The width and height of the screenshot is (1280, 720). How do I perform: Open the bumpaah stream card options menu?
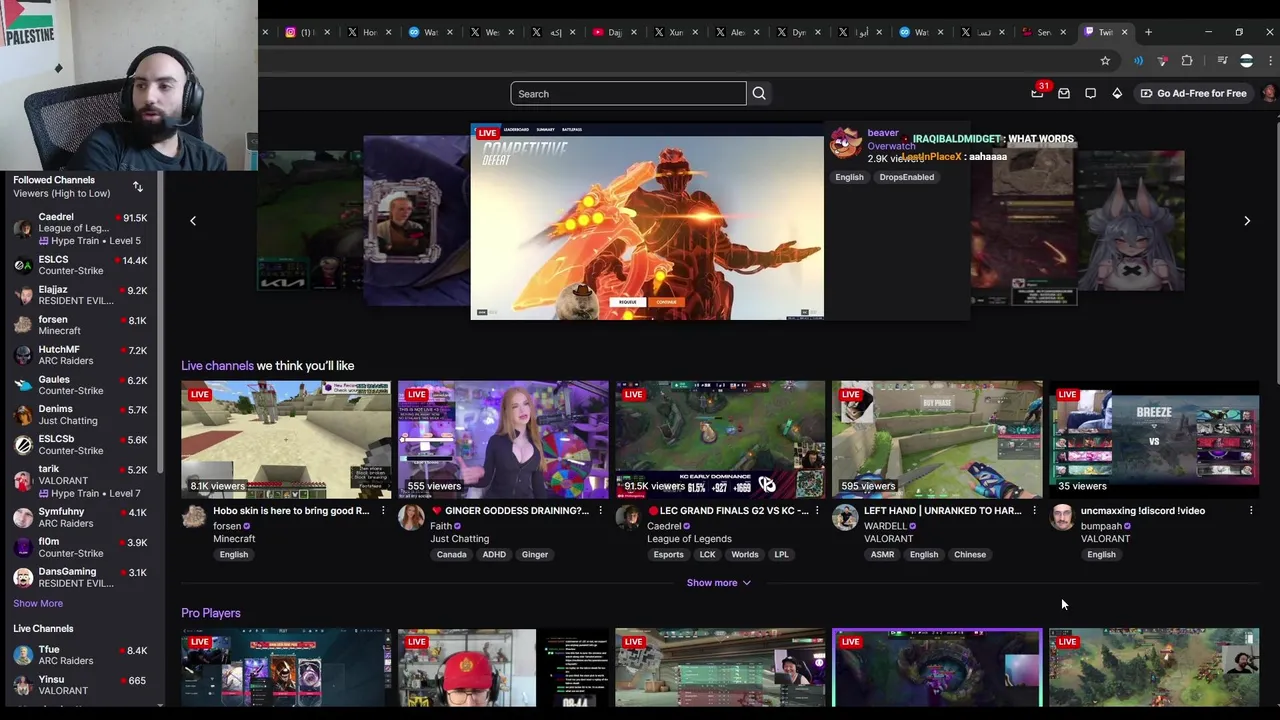1251,511
